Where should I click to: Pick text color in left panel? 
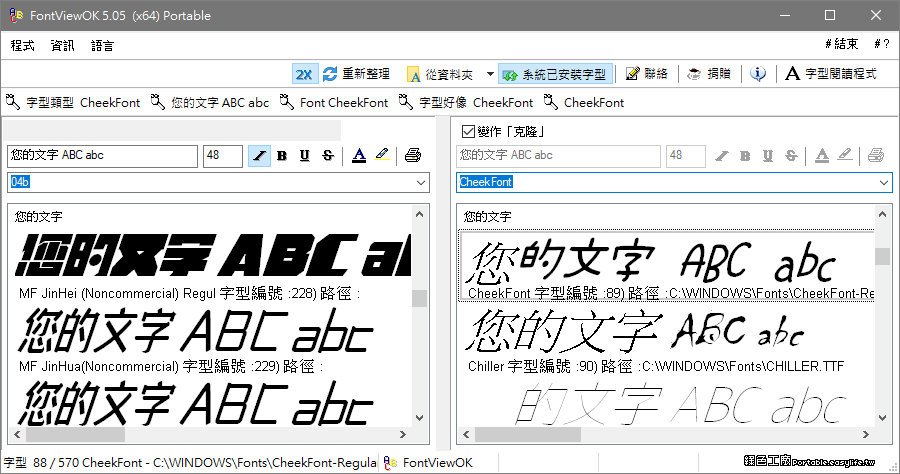point(359,156)
